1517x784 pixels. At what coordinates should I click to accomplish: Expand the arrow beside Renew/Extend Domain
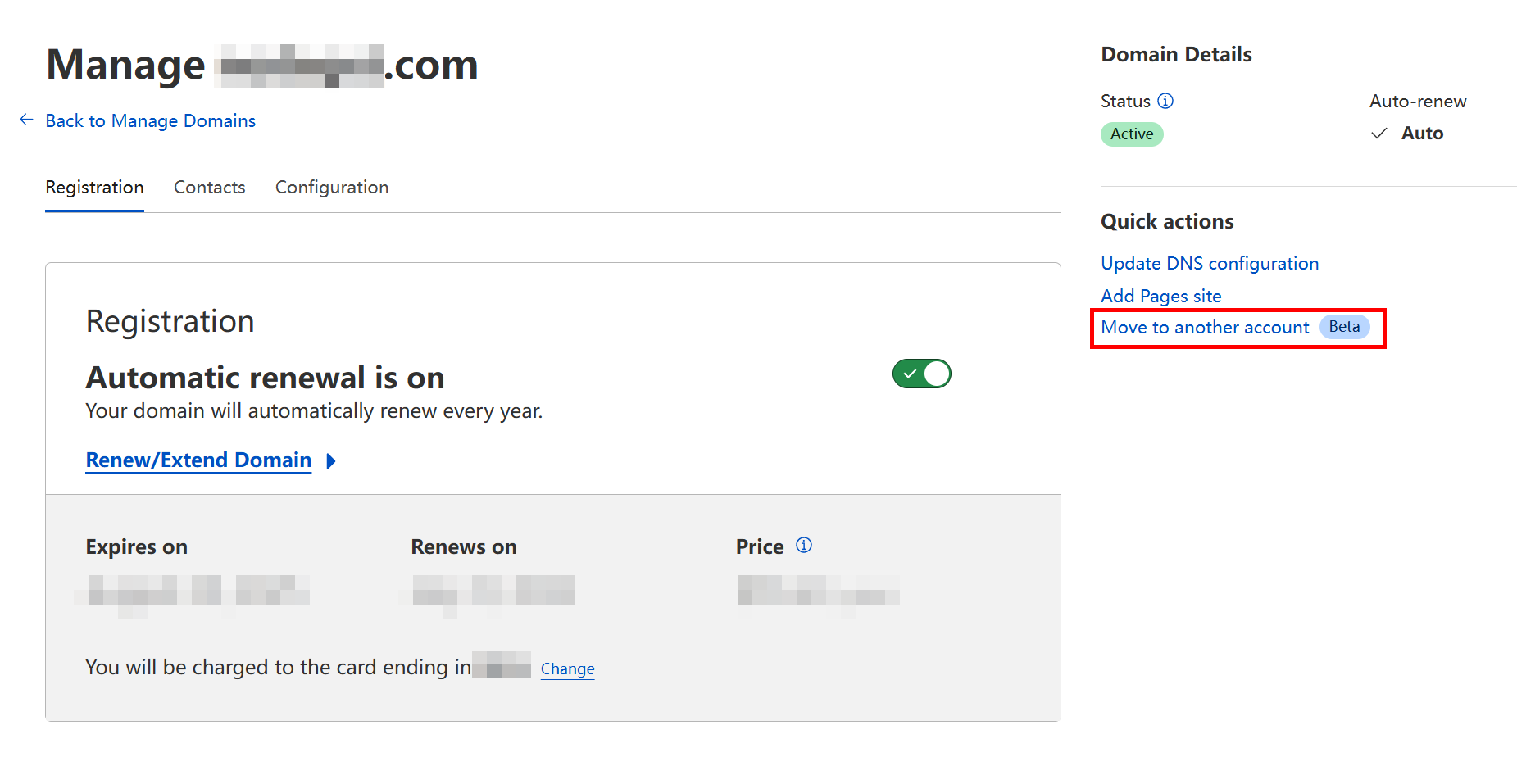pyautogui.click(x=331, y=461)
